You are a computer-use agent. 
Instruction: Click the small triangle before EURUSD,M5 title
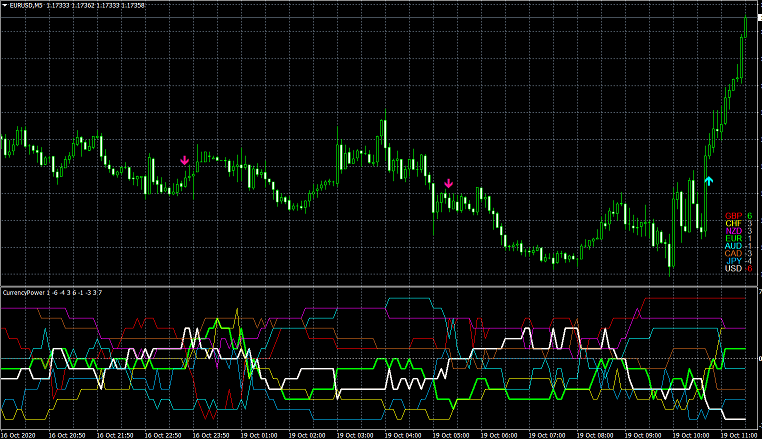pos(5,5)
